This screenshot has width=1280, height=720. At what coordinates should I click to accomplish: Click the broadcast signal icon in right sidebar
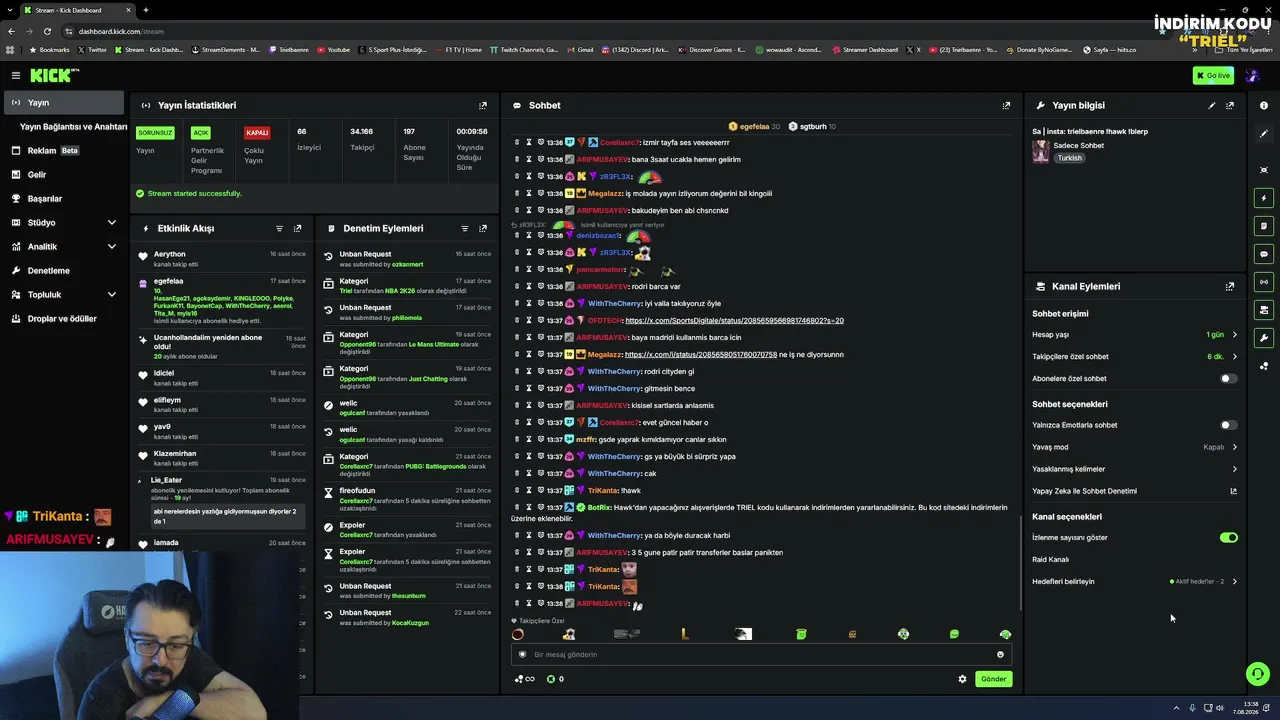pyautogui.click(x=1264, y=282)
